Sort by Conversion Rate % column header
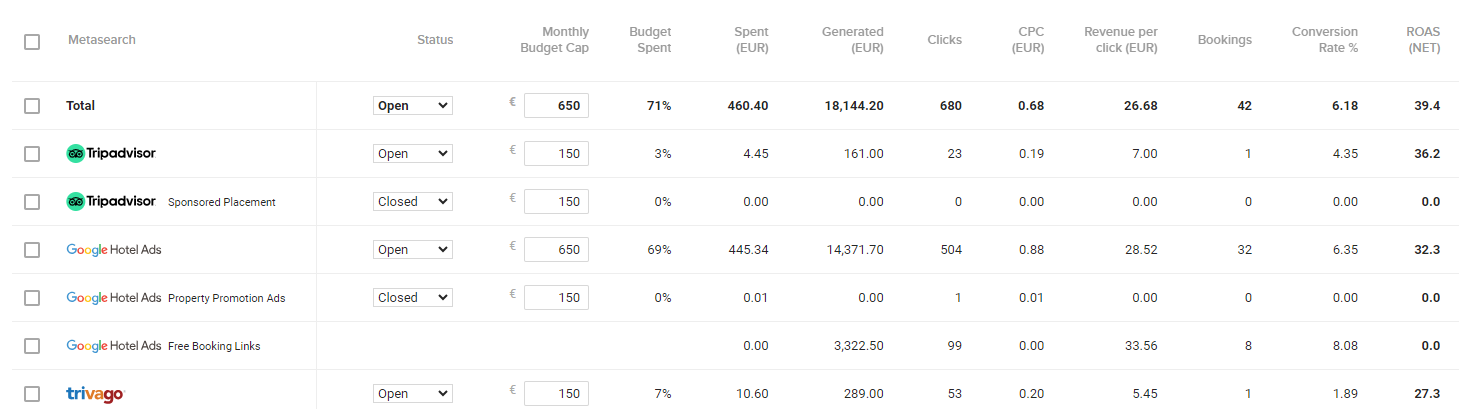The height and width of the screenshot is (409, 1459). (x=1324, y=40)
